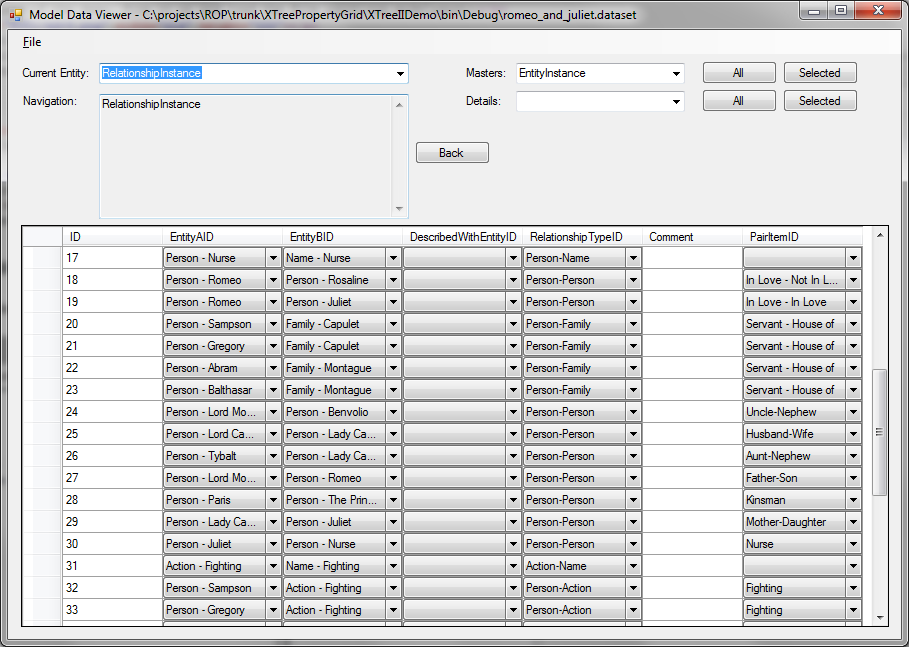Click the Navigation list scroll-up arrow
Screen dimensions: 909x647
click(x=399, y=104)
